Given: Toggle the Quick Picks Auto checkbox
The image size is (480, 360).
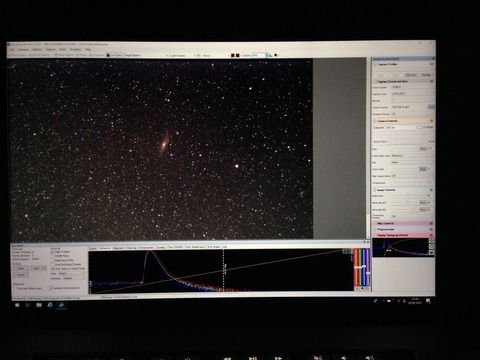Looking at the screenshot, I should coord(427,141).
